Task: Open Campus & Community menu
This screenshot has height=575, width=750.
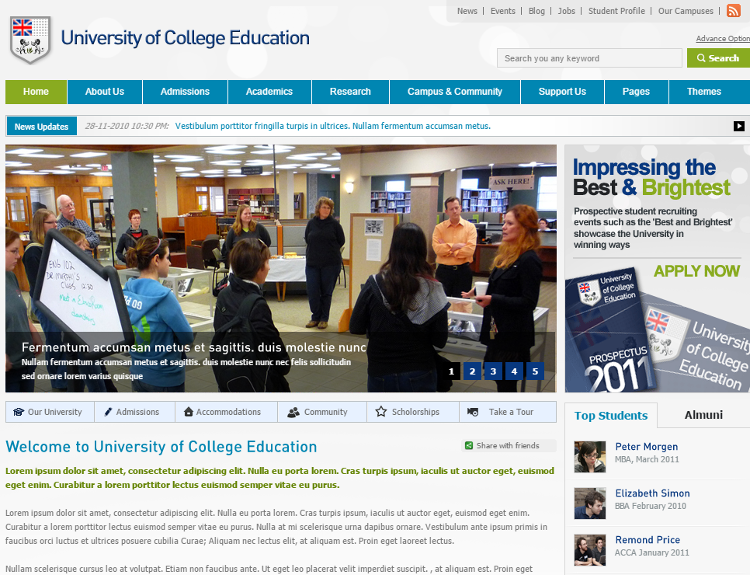Action: (x=455, y=92)
